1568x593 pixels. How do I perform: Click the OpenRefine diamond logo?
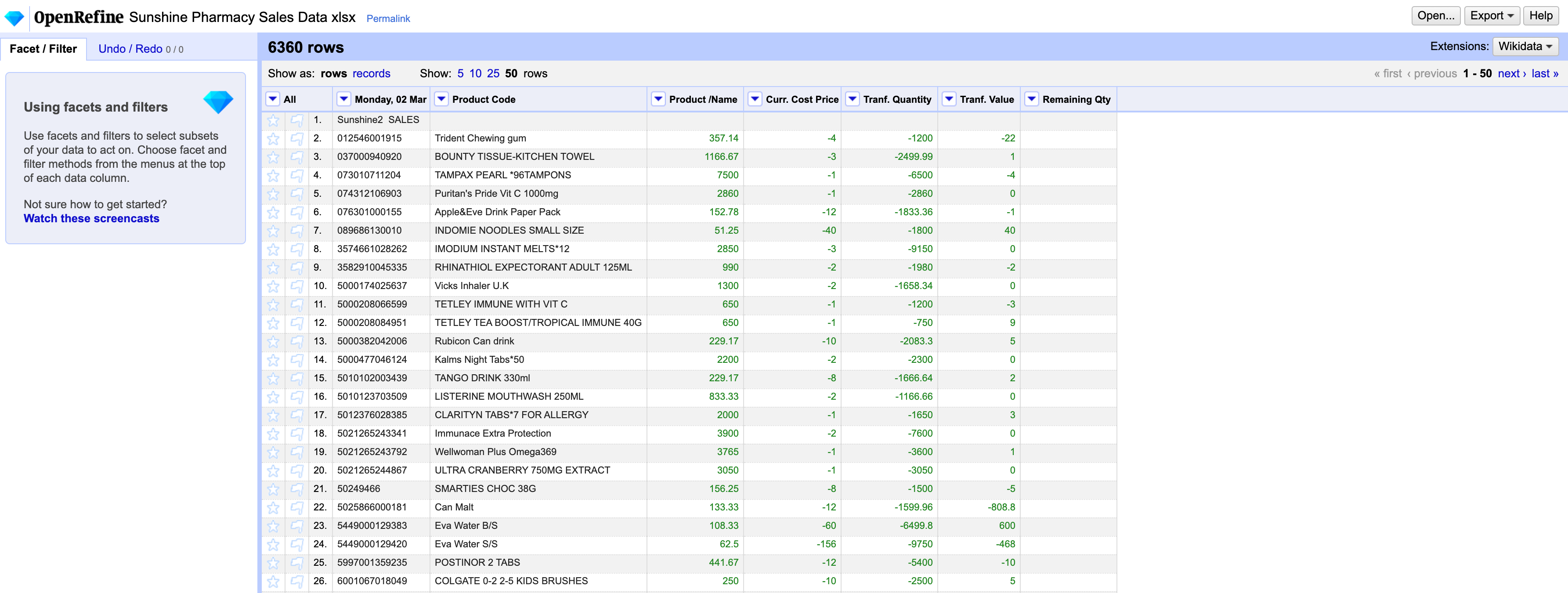coord(14,18)
